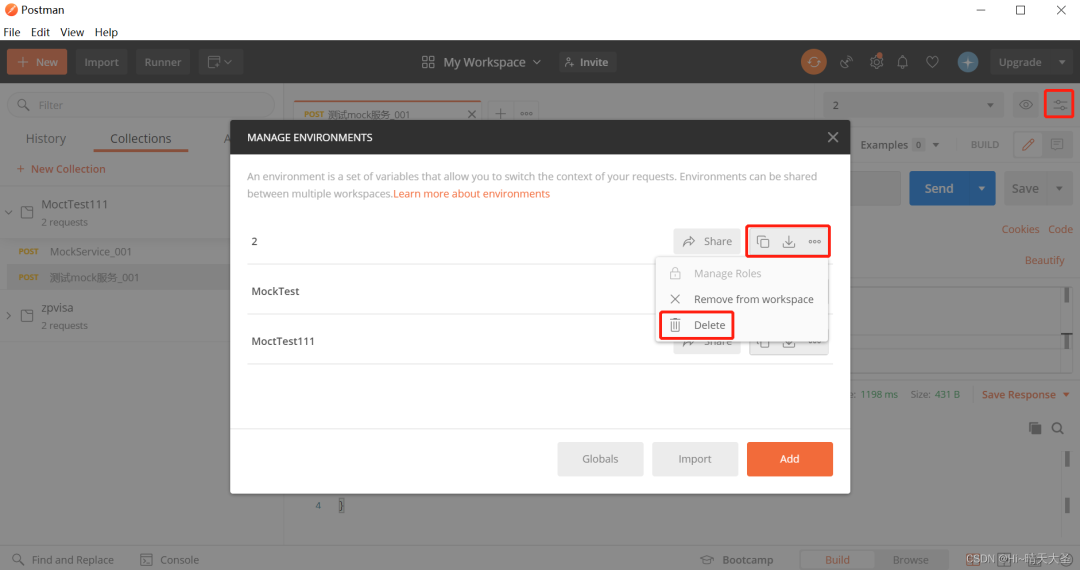The width and height of the screenshot is (1080, 570).
Task: Expand the zpvisa collection
Action: (x=8, y=316)
